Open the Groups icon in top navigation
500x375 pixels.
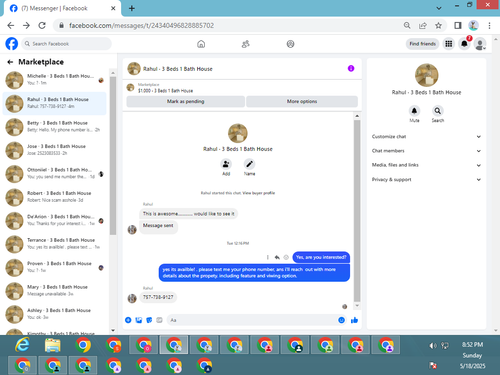coord(290,44)
